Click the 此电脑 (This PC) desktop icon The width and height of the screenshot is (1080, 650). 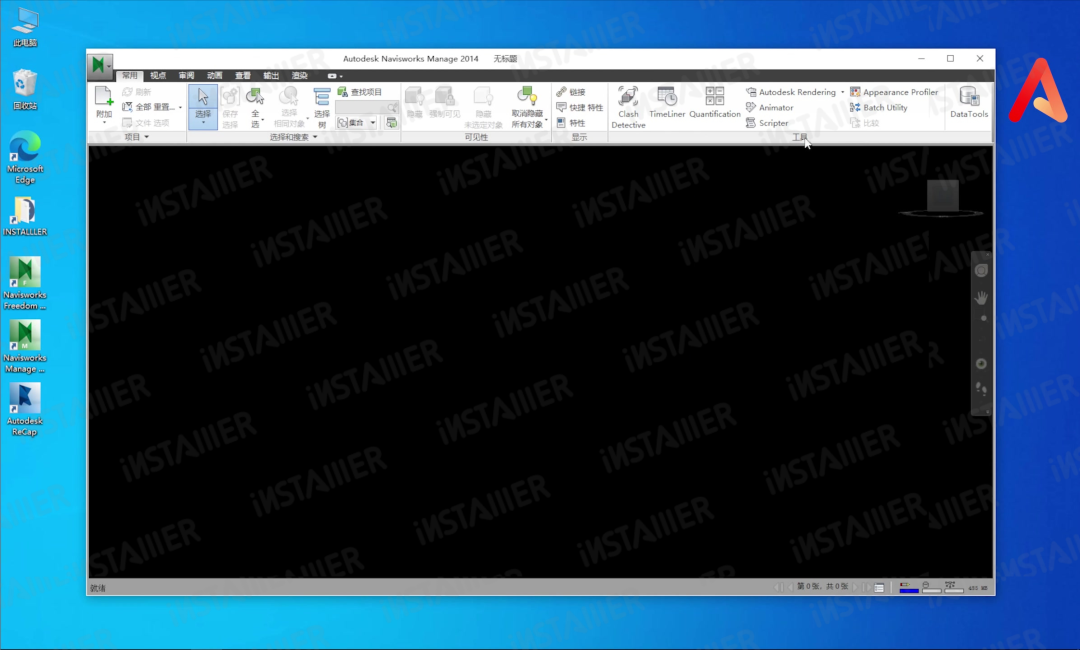click(x=25, y=27)
